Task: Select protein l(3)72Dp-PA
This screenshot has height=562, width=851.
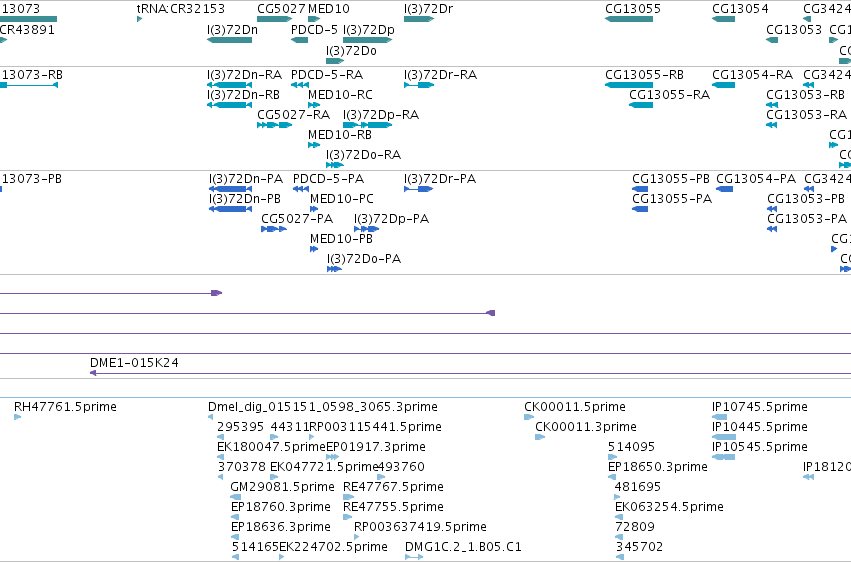Action: [x=391, y=219]
